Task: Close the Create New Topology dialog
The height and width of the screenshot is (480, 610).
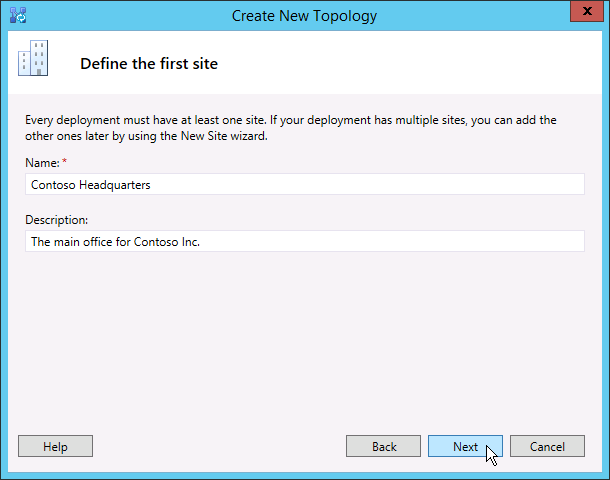Action: coord(587,11)
